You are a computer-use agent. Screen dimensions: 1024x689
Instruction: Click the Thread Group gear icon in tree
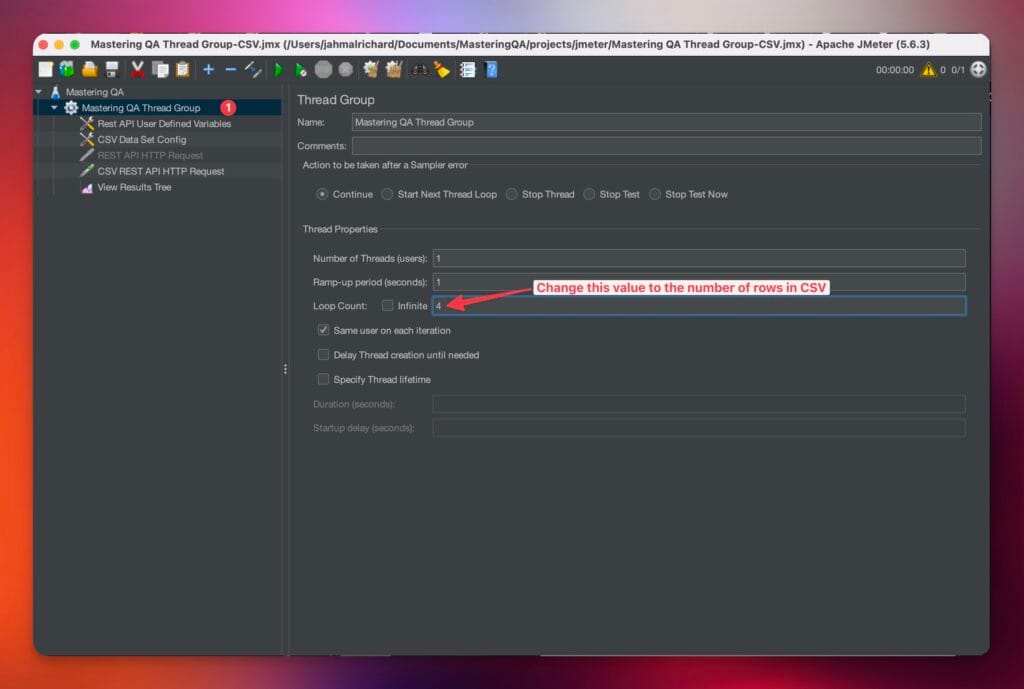(x=71, y=108)
